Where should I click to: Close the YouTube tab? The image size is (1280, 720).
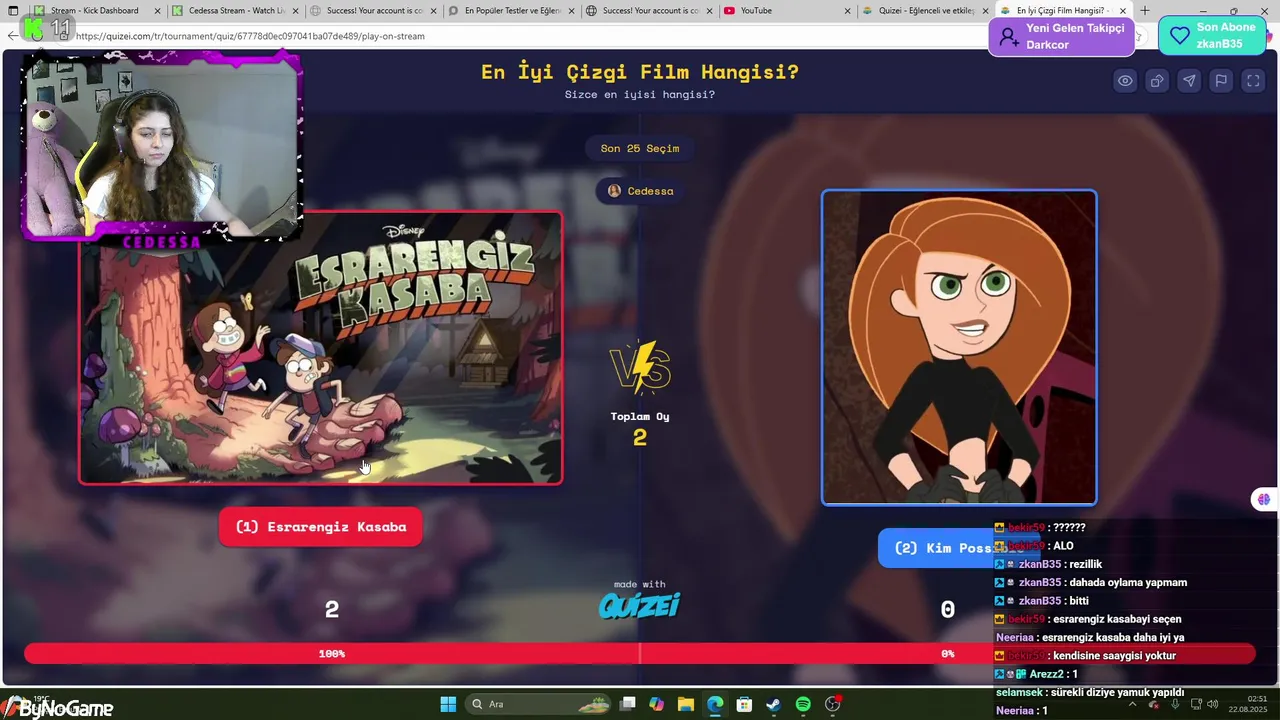click(848, 11)
